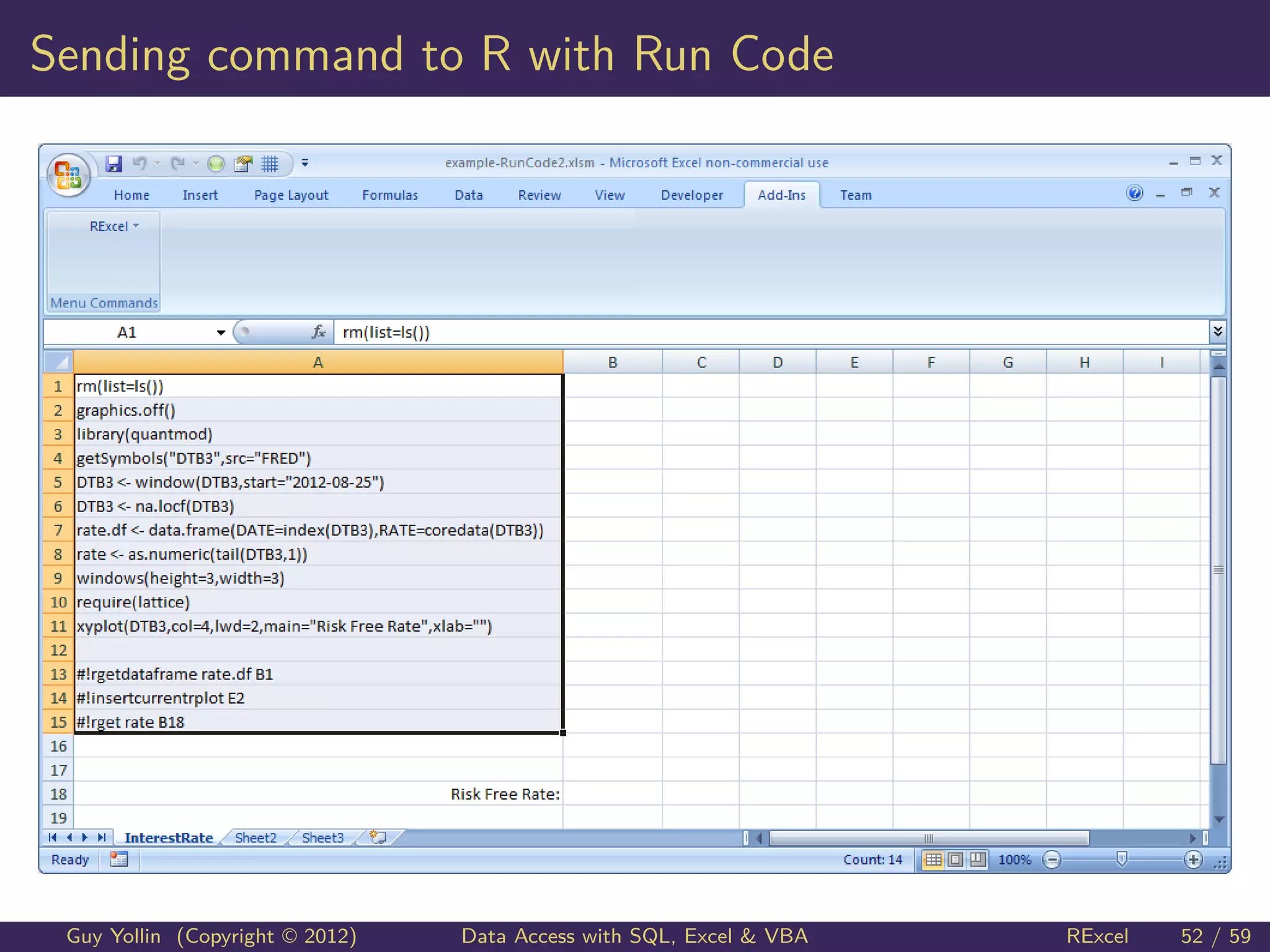
Task: Open the Formulas ribbon tab
Action: [390, 195]
